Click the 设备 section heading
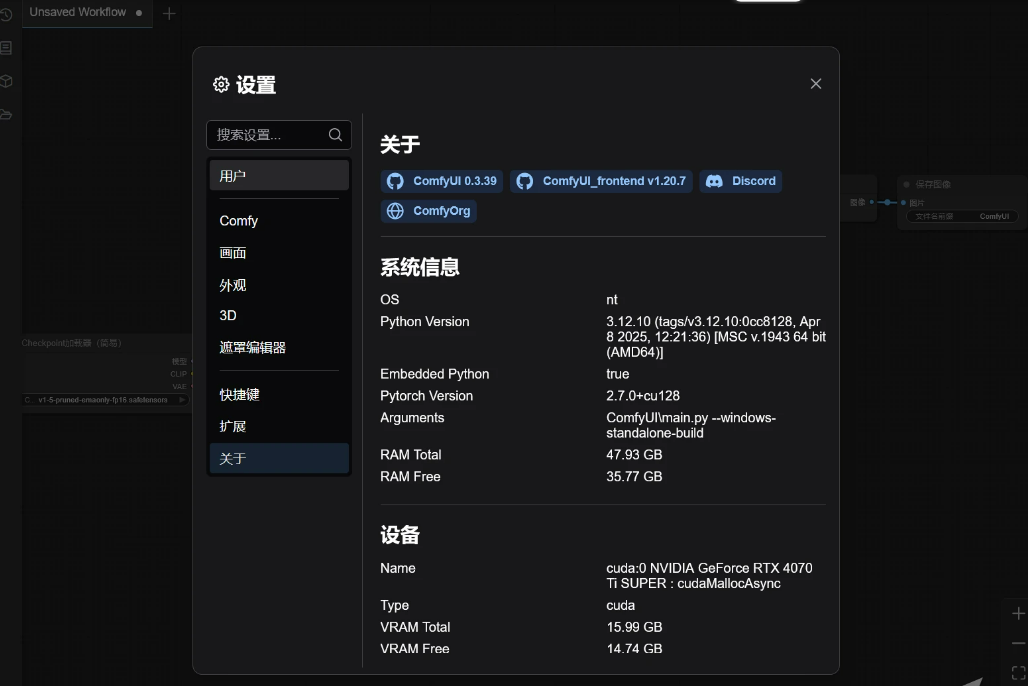This screenshot has width=1028, height=686. tap(400, 535)
